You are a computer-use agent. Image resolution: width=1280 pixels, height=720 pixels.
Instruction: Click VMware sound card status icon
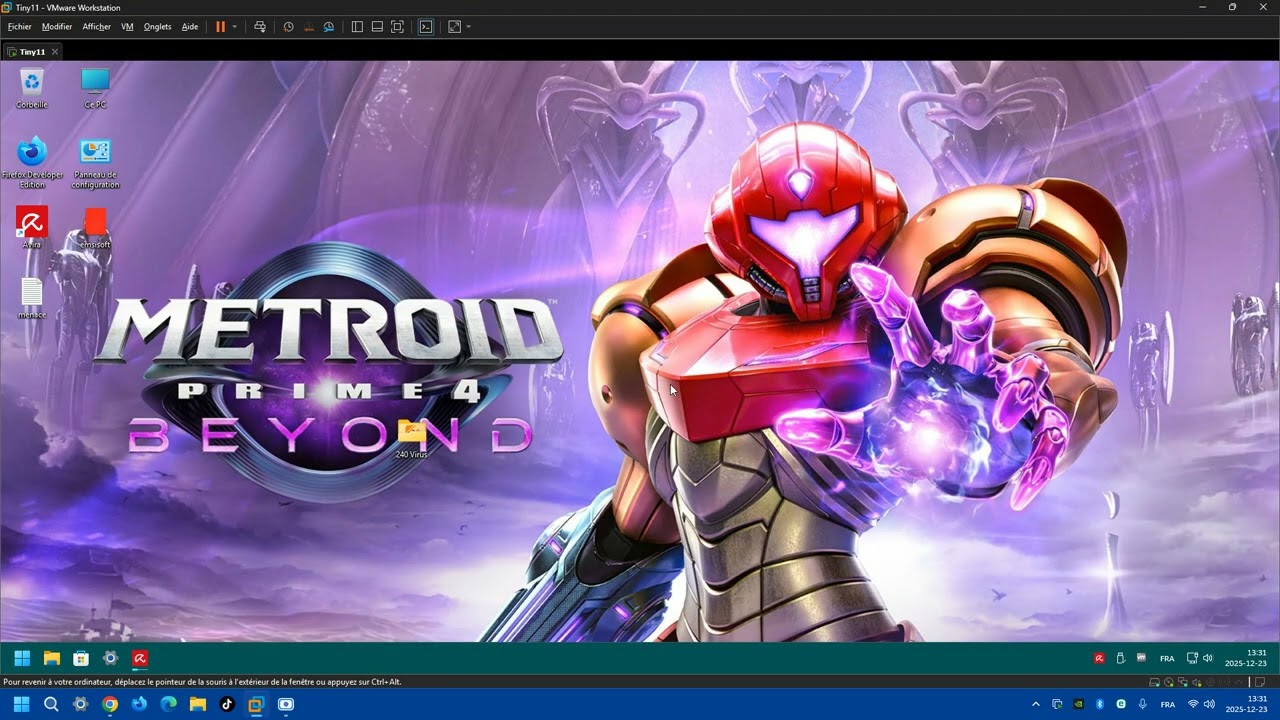click(1197, 682)
